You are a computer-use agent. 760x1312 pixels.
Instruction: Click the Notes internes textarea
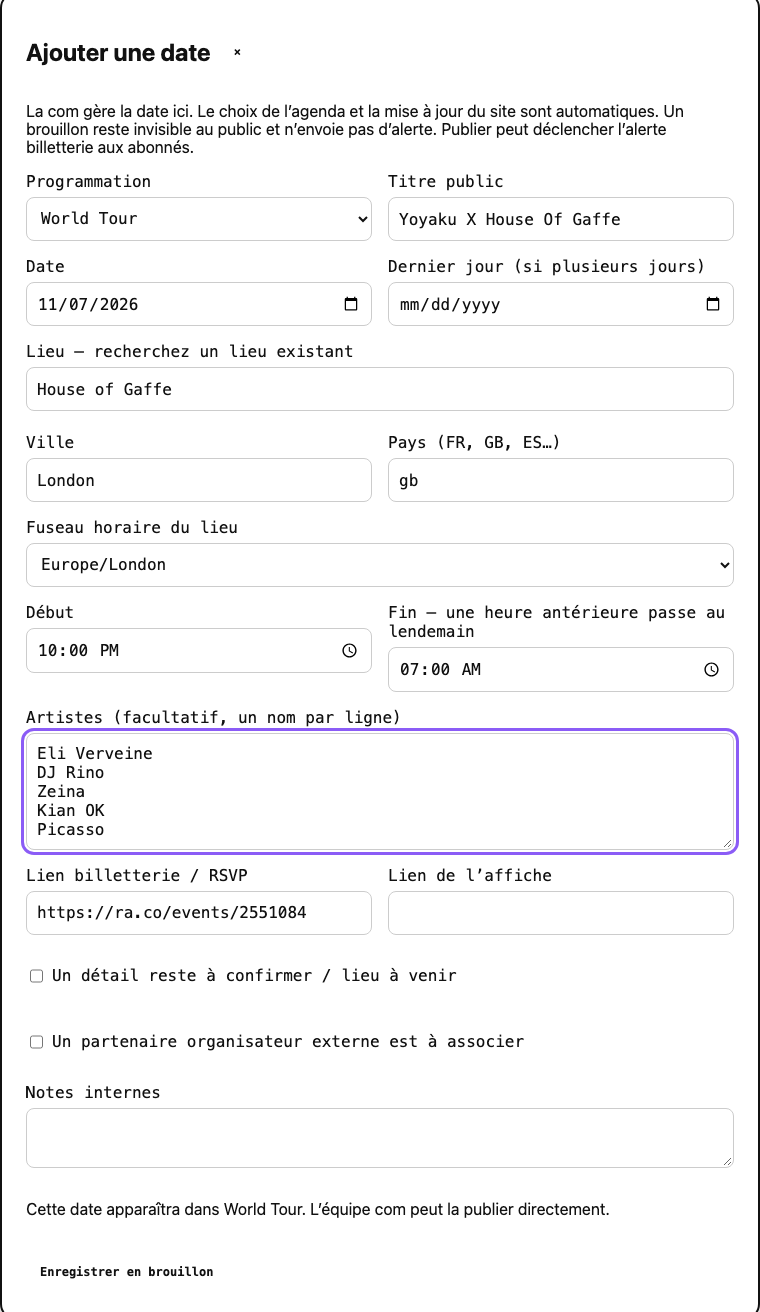(x=380, y=1138)
